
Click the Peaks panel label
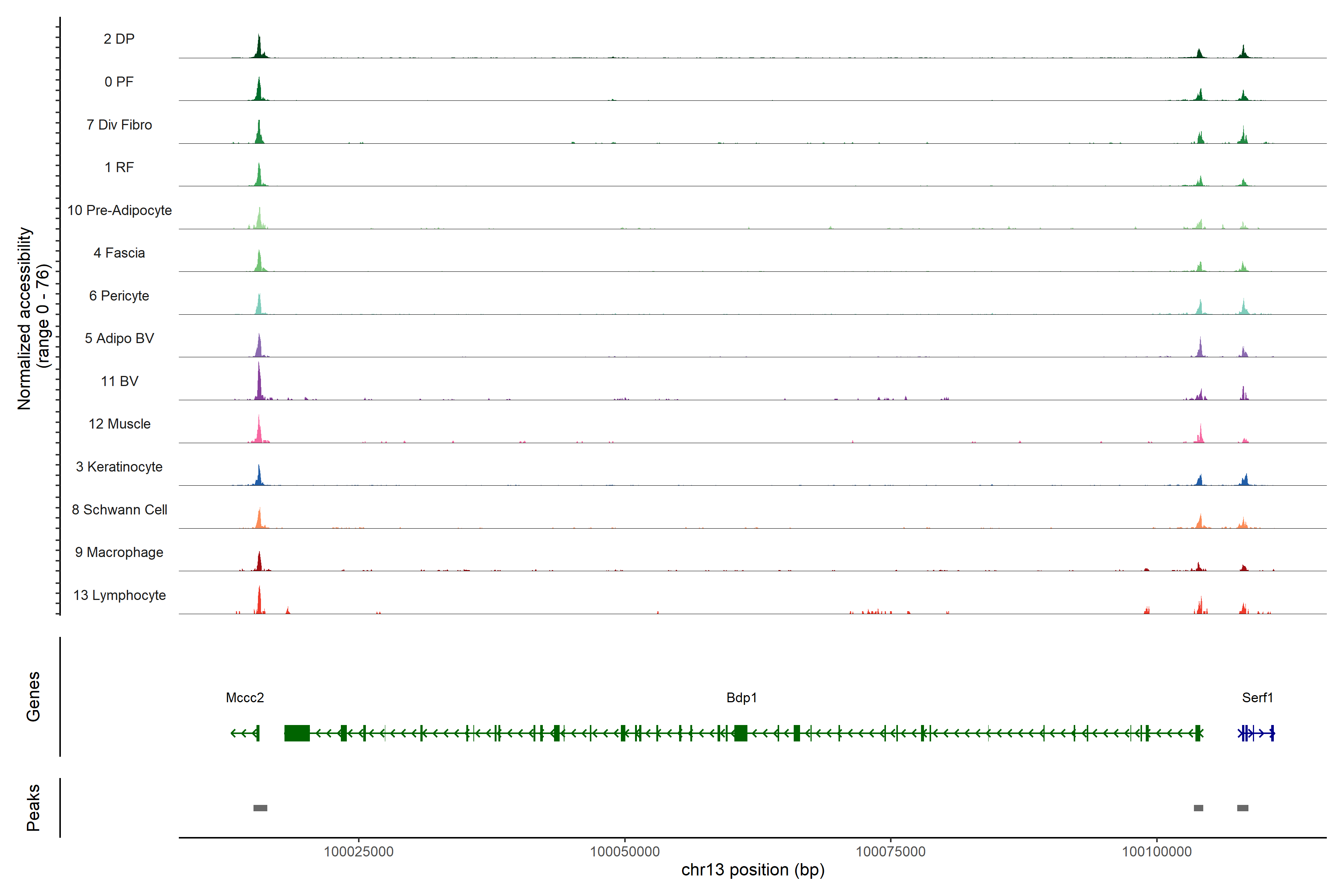33,808
